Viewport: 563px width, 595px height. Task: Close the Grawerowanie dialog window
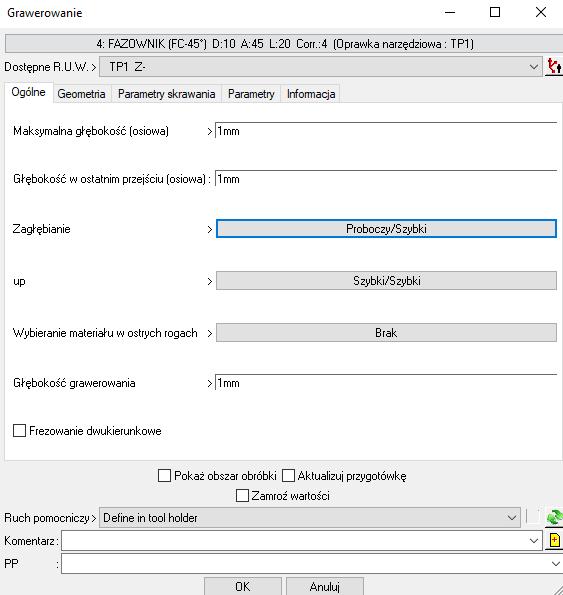click(x=541, y=12)
